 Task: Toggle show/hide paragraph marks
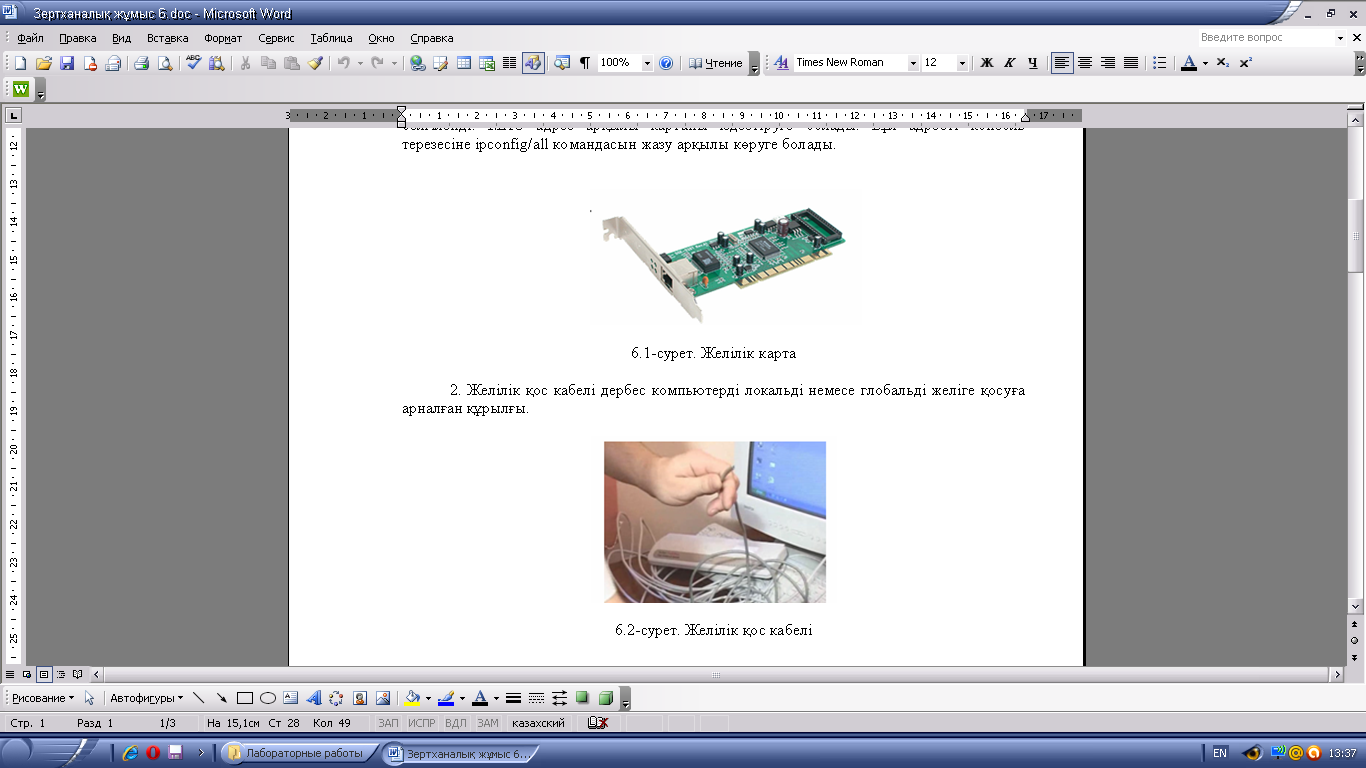[x=585, y=63]
